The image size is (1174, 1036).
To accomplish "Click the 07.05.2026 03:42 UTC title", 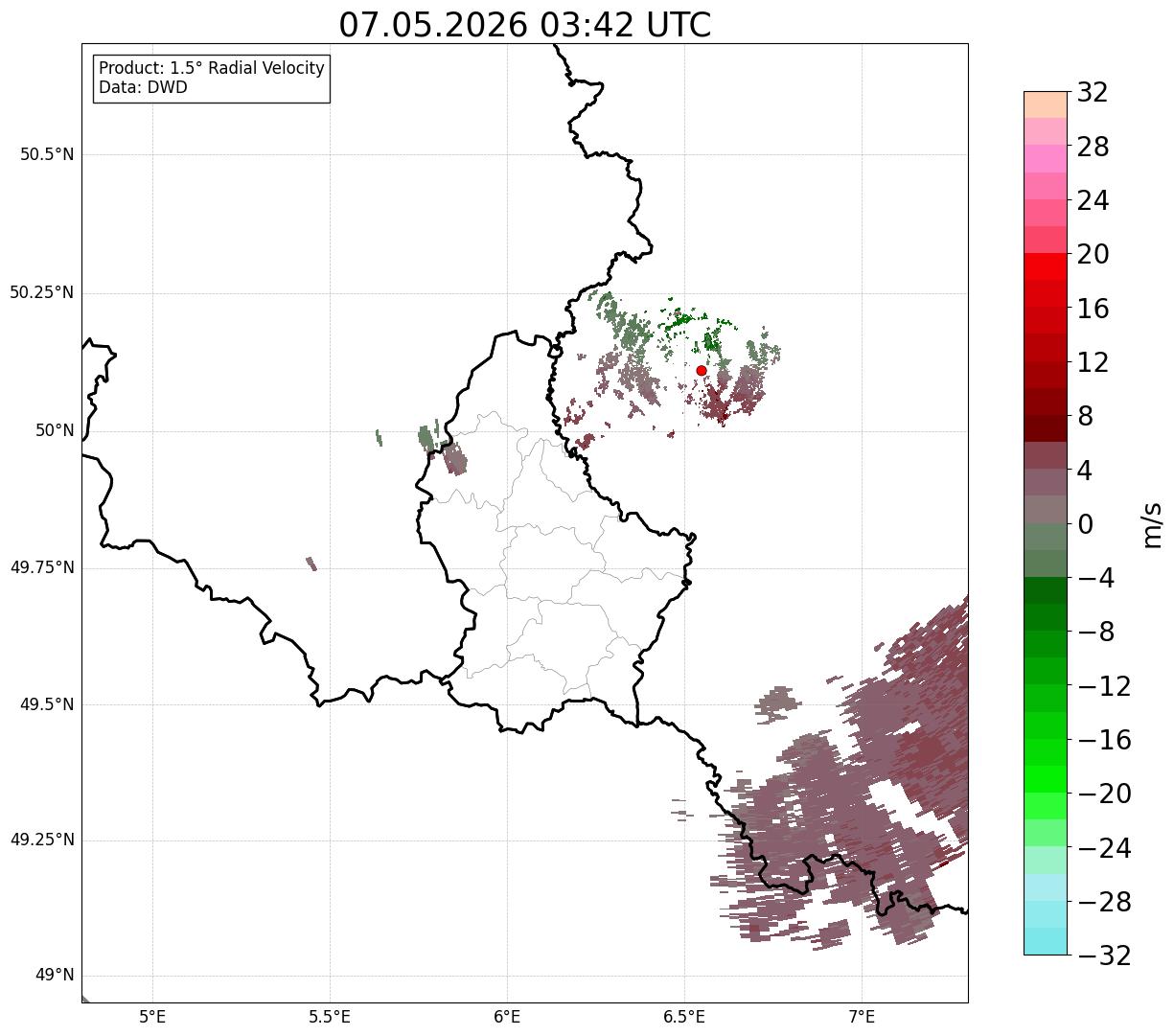I will (x=525, y=25).
